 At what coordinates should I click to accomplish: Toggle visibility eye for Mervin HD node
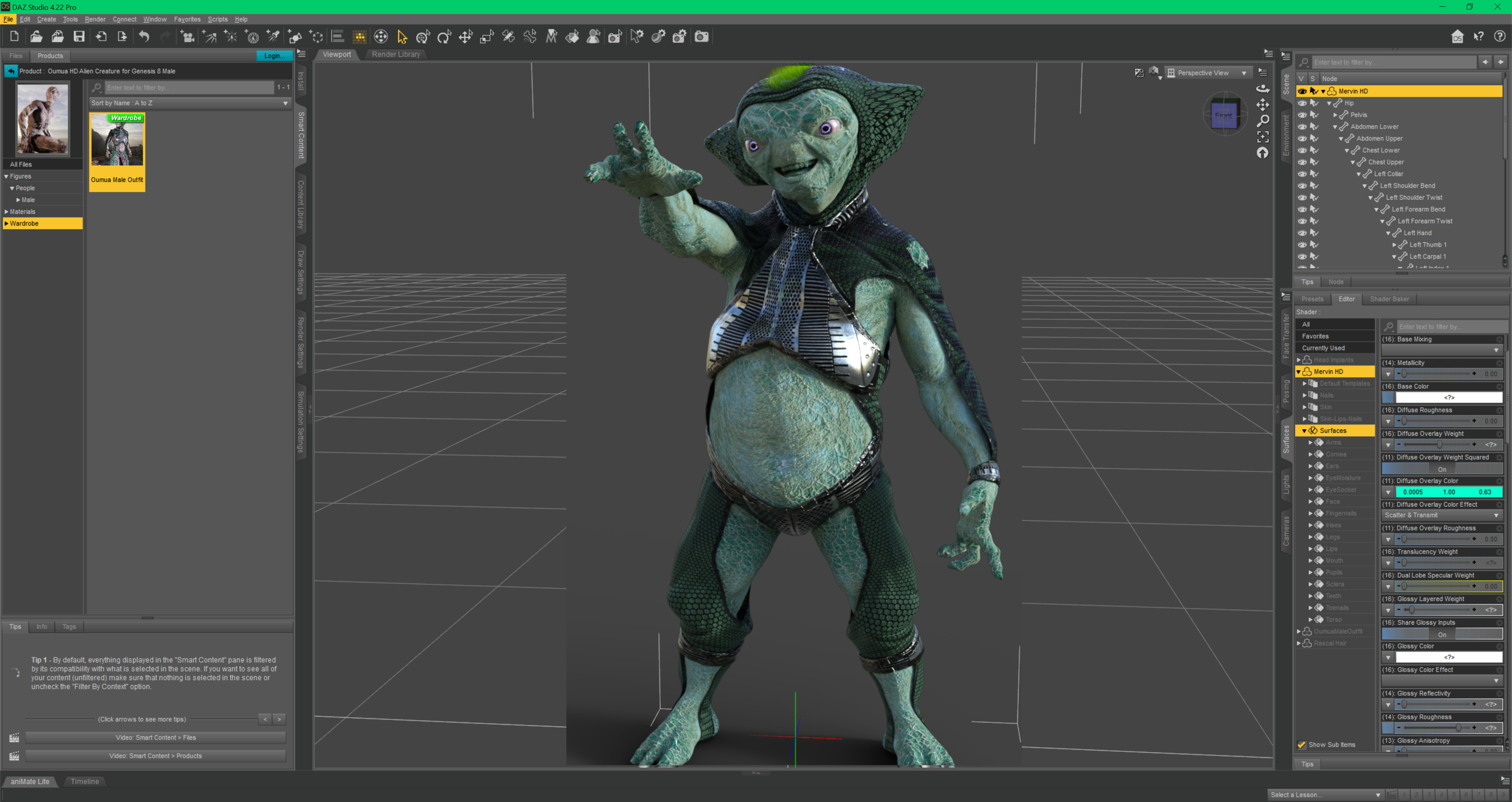1302,91
